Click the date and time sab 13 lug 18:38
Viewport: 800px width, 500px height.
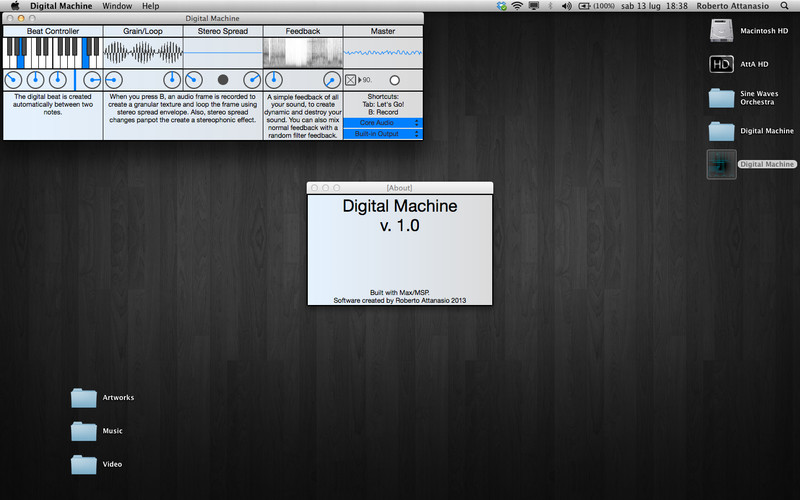pyautogui.click(x=654, y=6)
